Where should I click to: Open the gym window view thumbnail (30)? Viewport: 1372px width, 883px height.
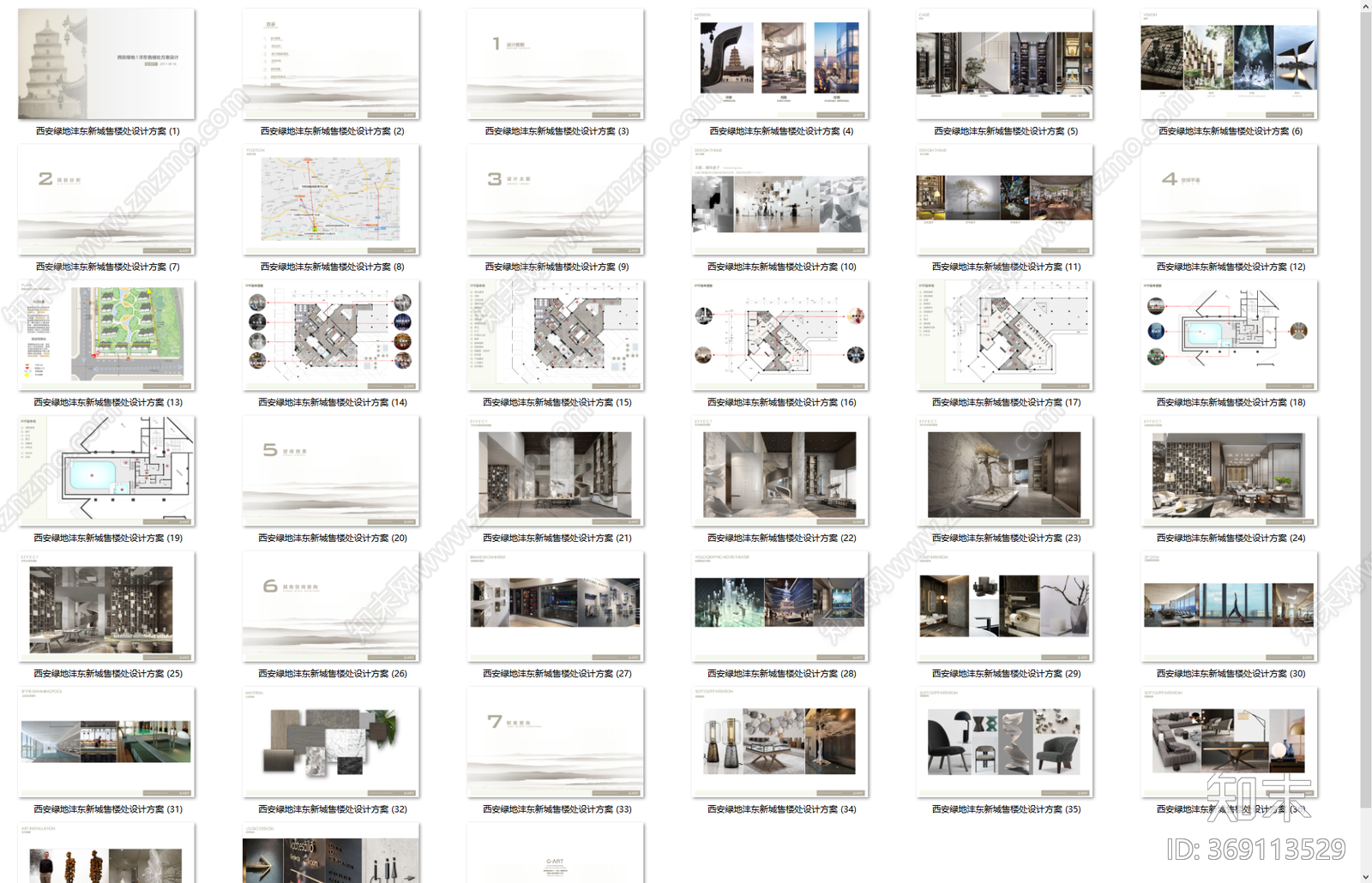pos(1230,606)
